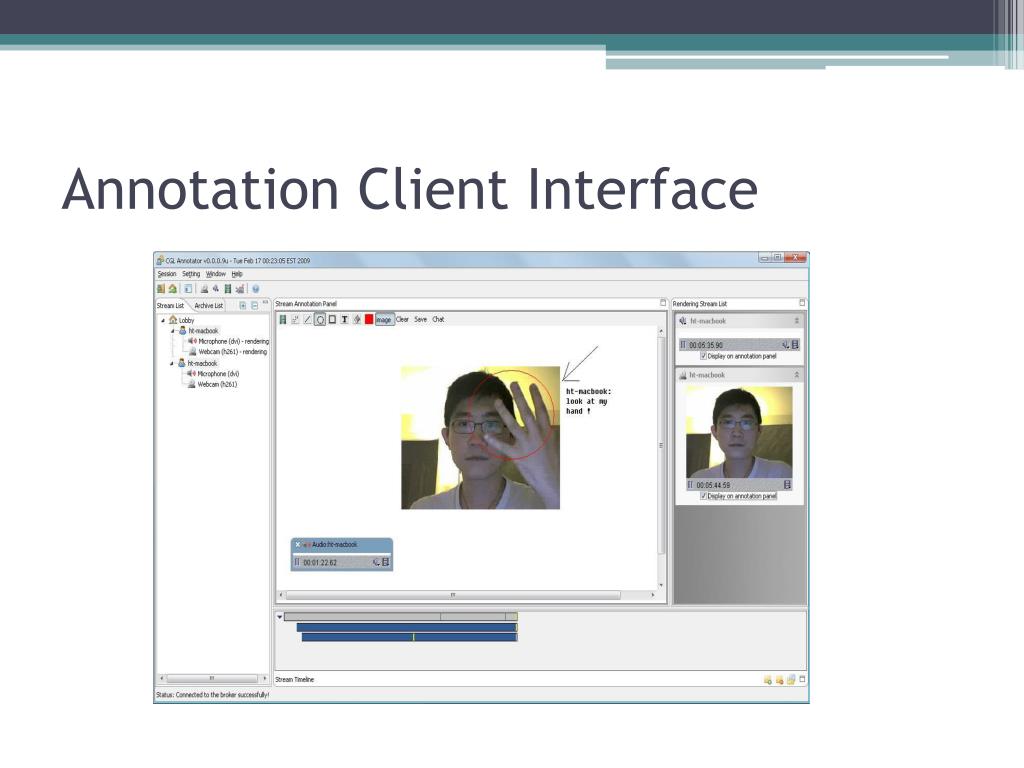
Task: Uncheck 'Display on annotation panel' below webcam thumbnail
Action: [703, 496]
